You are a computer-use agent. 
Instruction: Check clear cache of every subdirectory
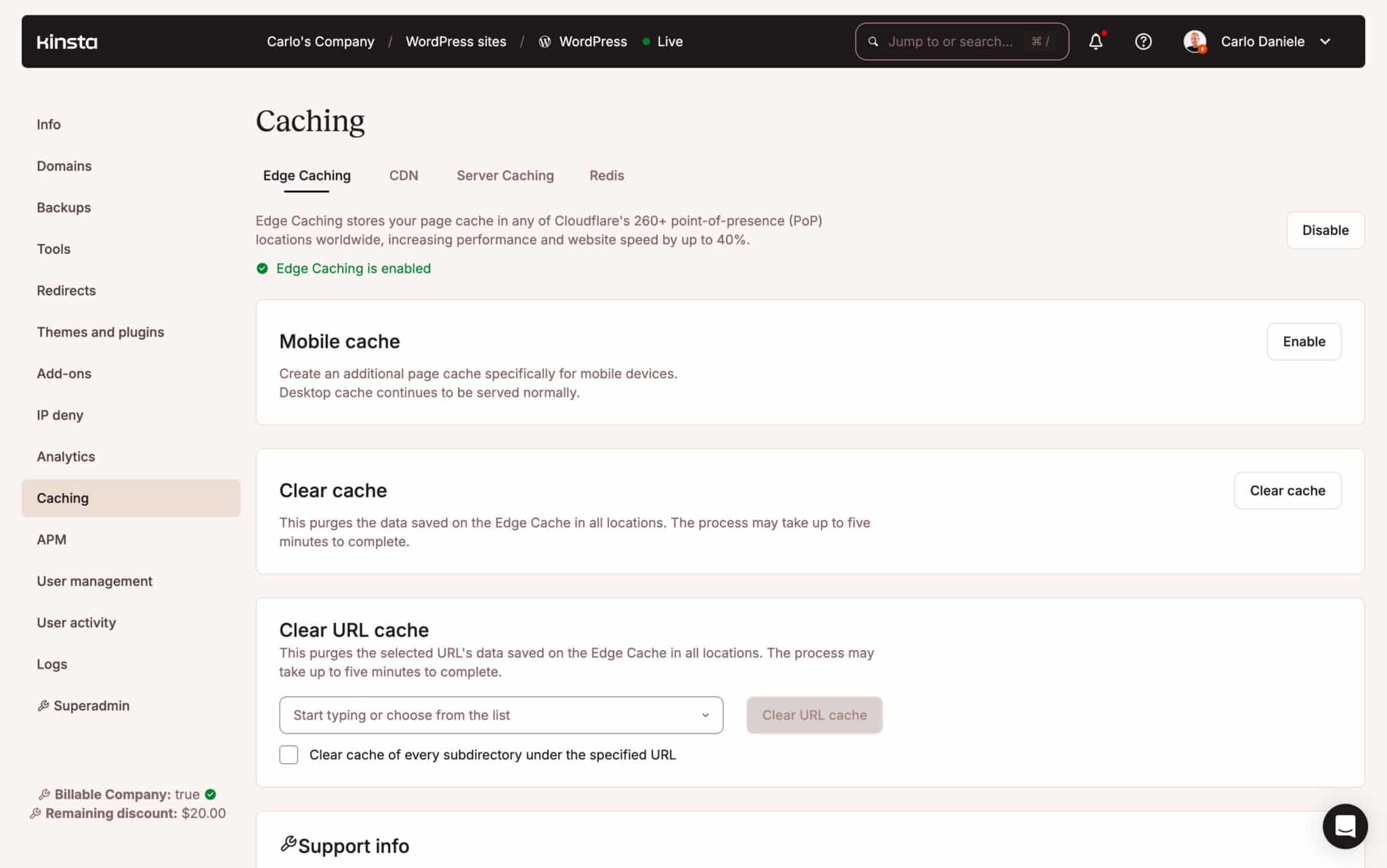point(289,754)
